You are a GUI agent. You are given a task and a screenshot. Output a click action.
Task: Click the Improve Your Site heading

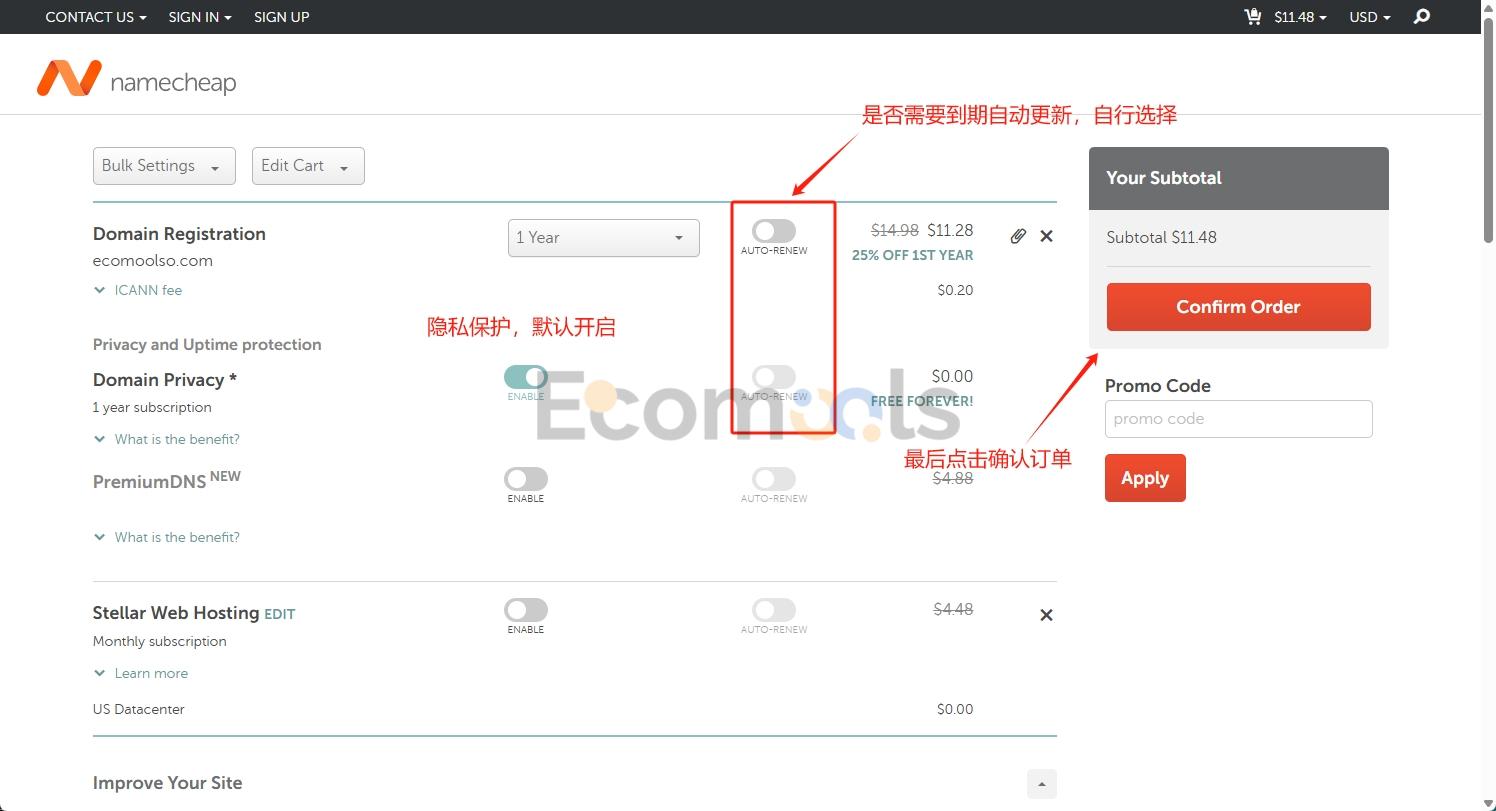point(168,783)
